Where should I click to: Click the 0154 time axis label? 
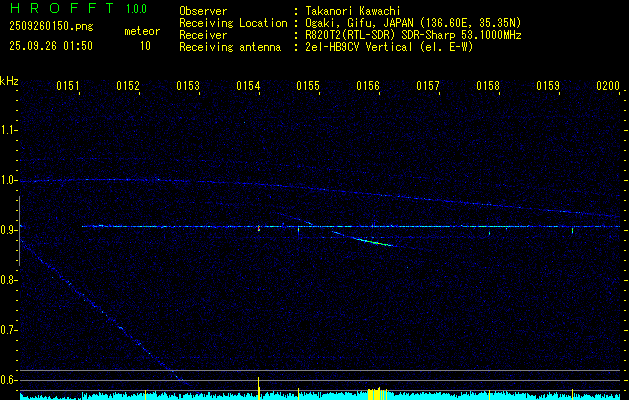(248, 86)
